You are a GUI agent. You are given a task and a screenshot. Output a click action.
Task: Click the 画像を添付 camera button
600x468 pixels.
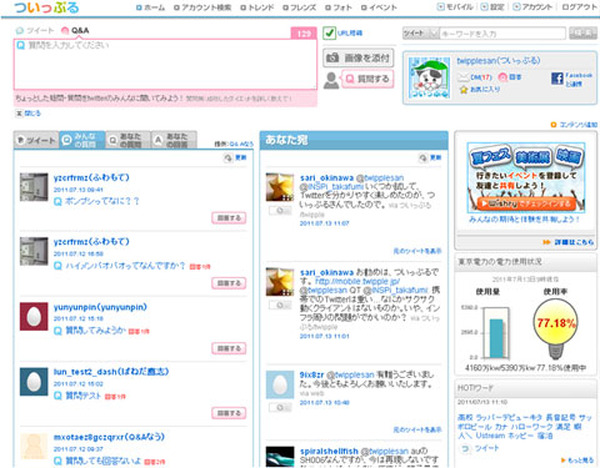point(359,58)
